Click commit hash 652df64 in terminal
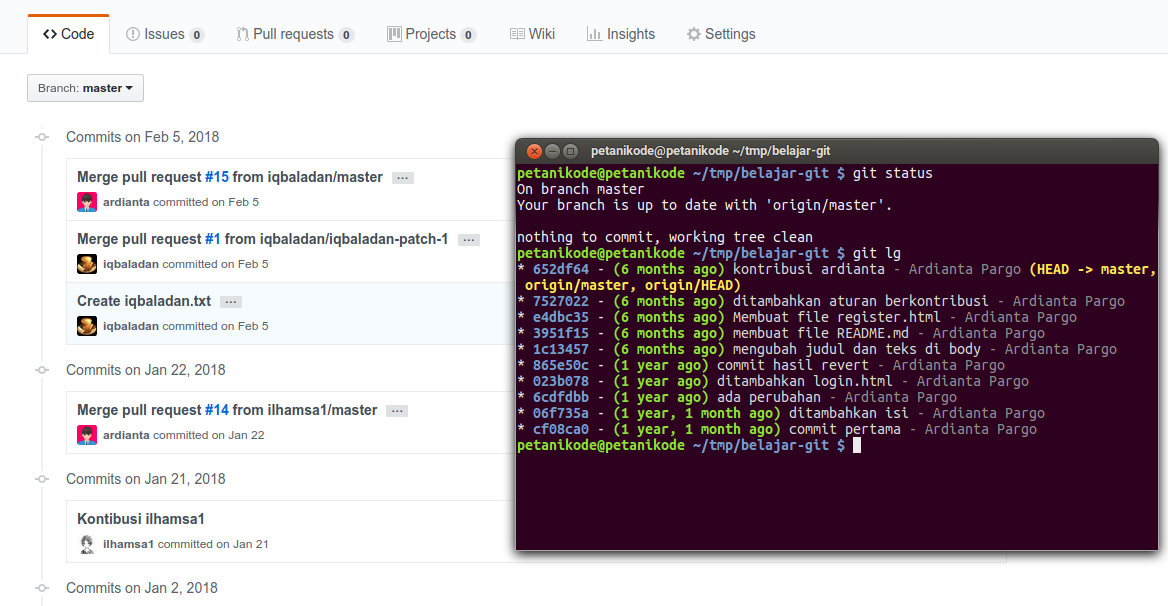Viewport: 1168px width, 606px height. pos(560,269)
